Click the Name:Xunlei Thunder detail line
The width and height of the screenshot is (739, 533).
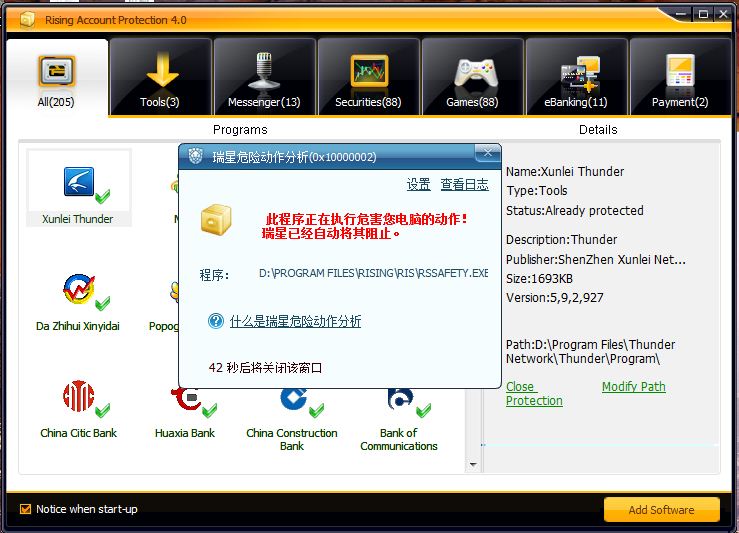tap(565, 172)
